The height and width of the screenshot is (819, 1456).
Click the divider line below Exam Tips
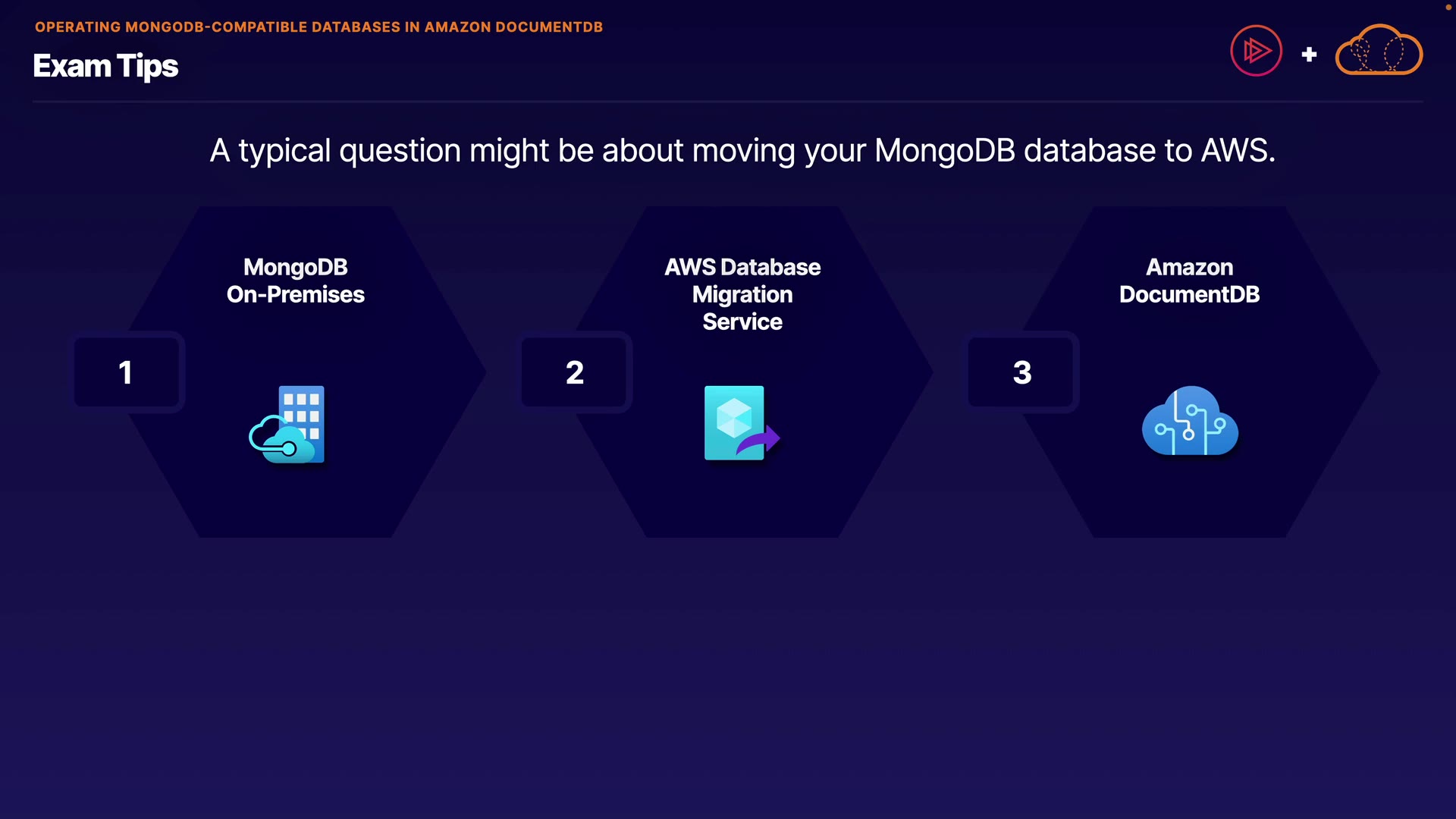(727, 101)
